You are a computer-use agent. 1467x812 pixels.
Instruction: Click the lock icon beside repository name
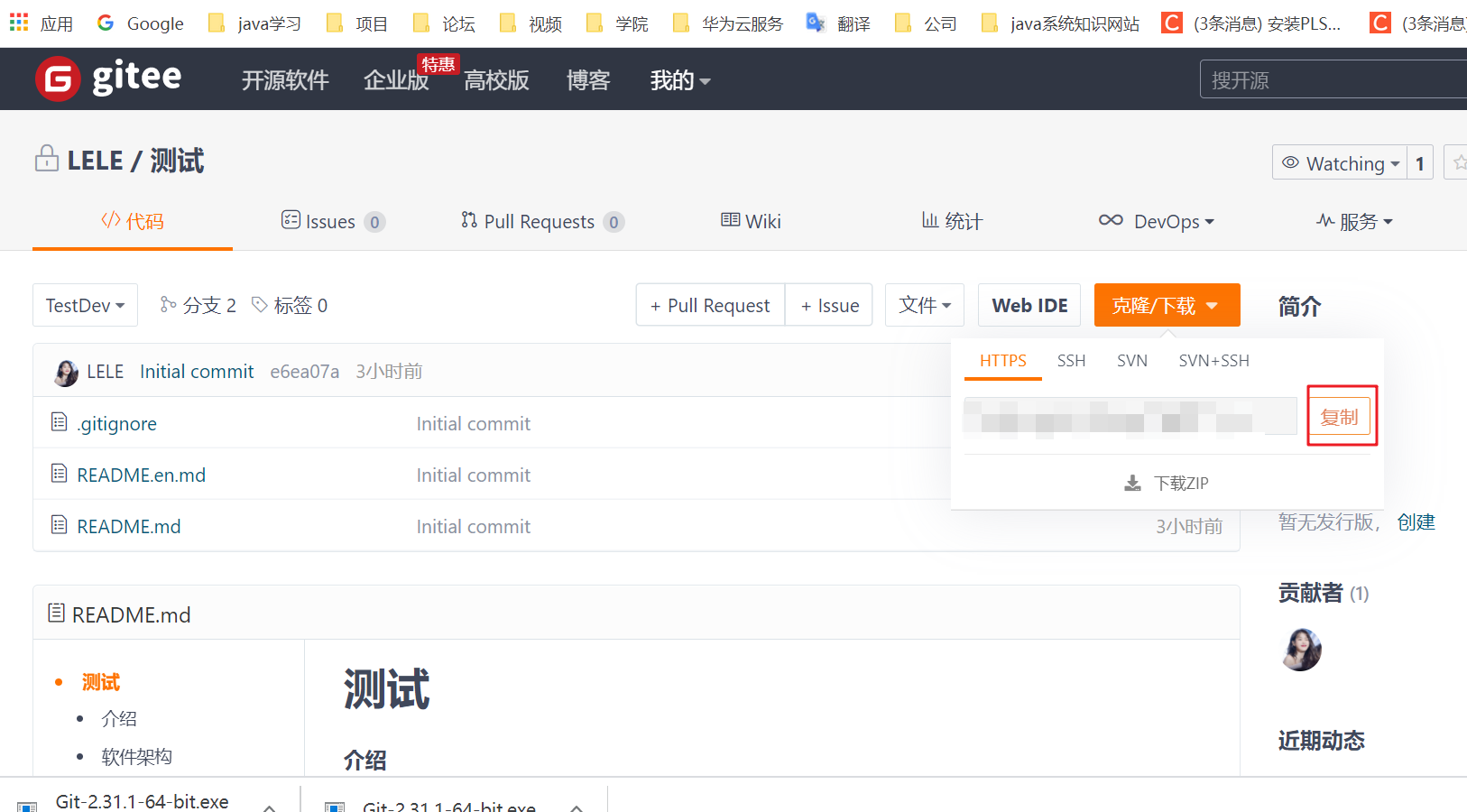click(x=45, y=159)
